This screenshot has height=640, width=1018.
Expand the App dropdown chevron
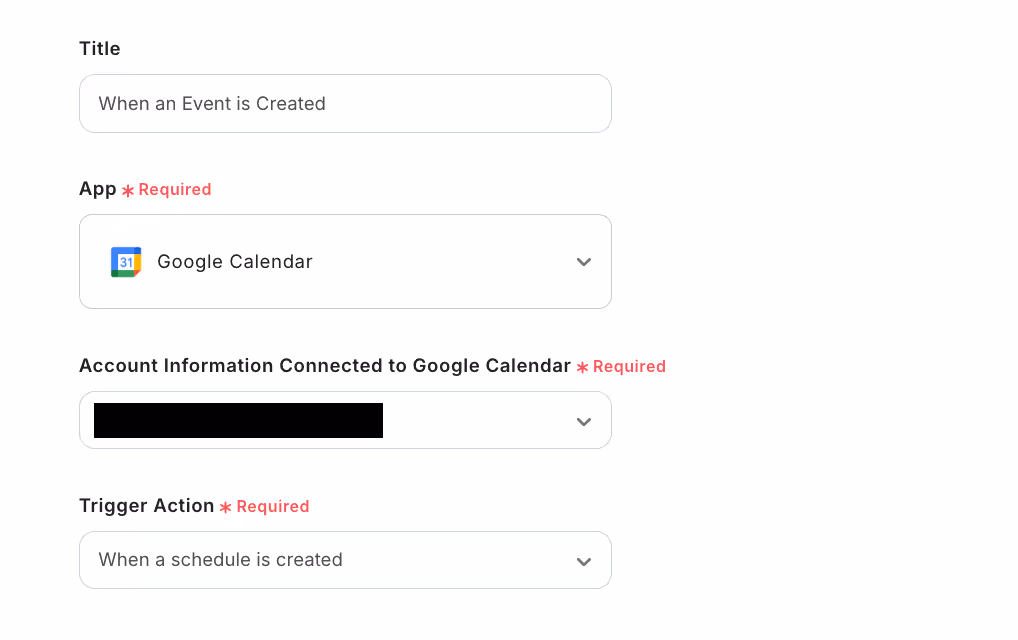tap(584, 262)
